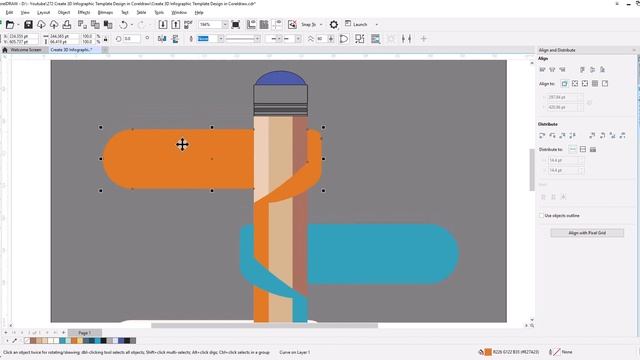This screenshot has width=640, height=360.
Task: Click the Wrap text icon
Action: click(375, 39)
